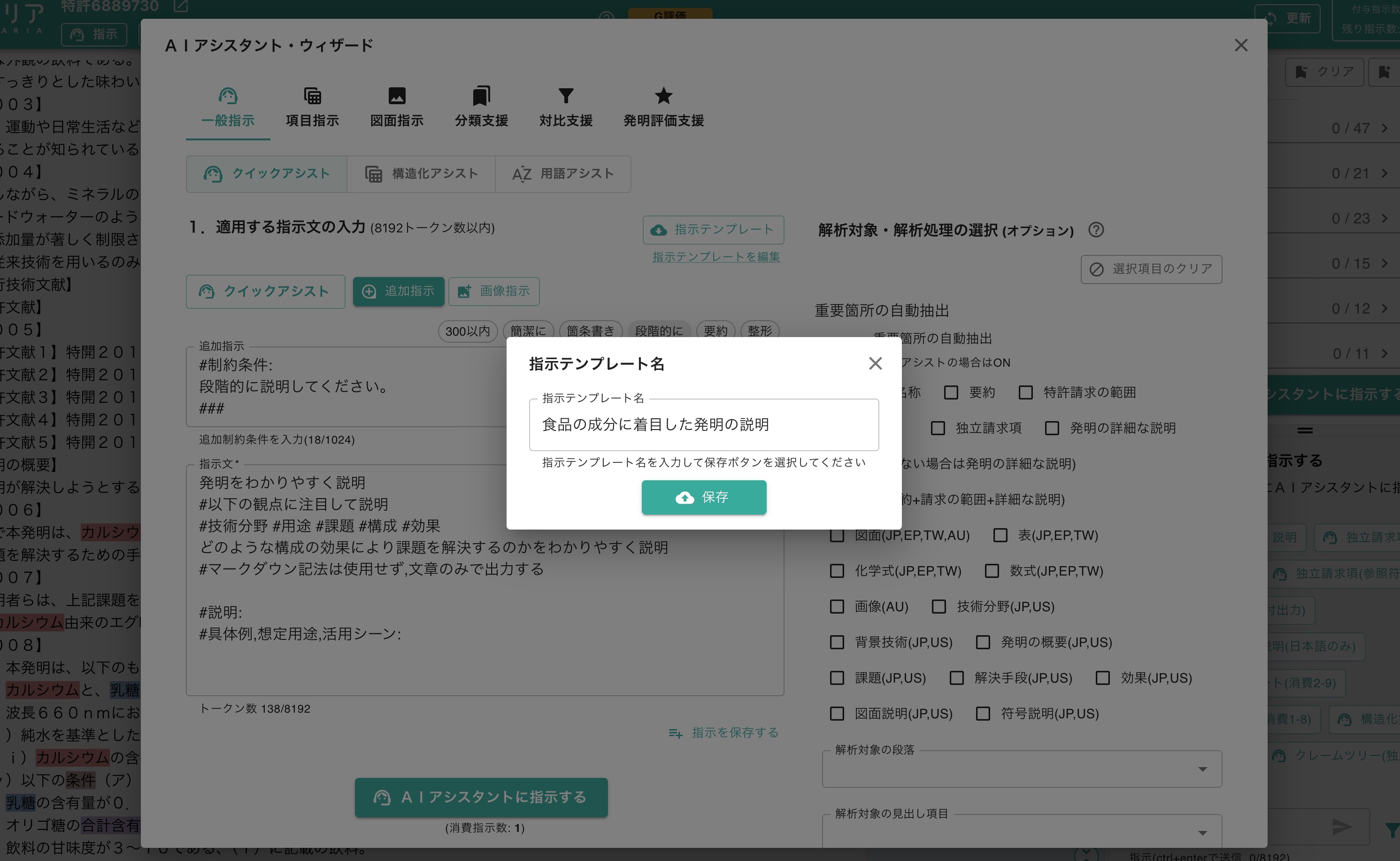The width and height of the screenshot is (1400, 861).
Task: Click 指示を保存する link
Action: [x=723, y=733]
